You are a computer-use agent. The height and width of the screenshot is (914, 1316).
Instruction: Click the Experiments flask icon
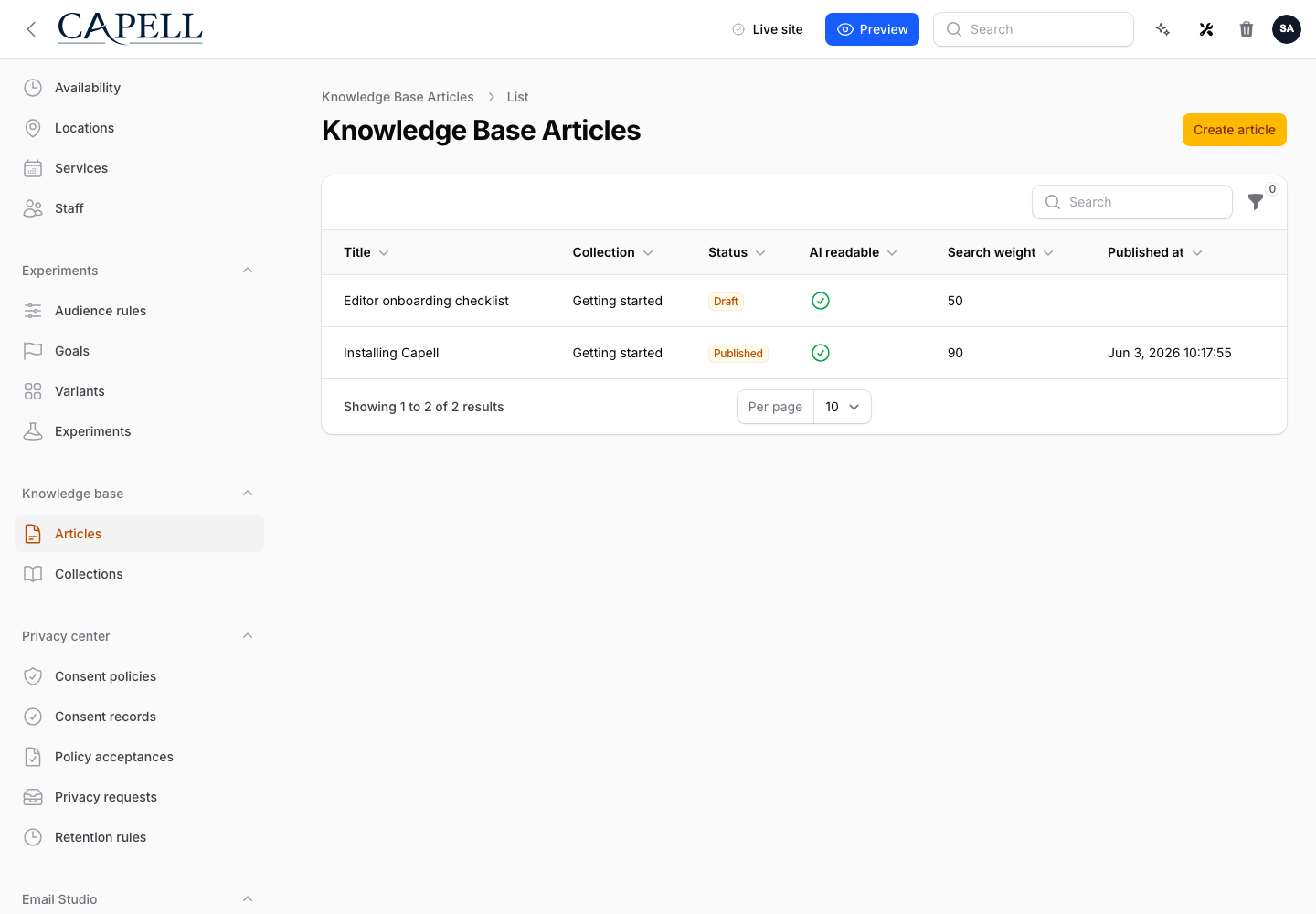[33, 431]
